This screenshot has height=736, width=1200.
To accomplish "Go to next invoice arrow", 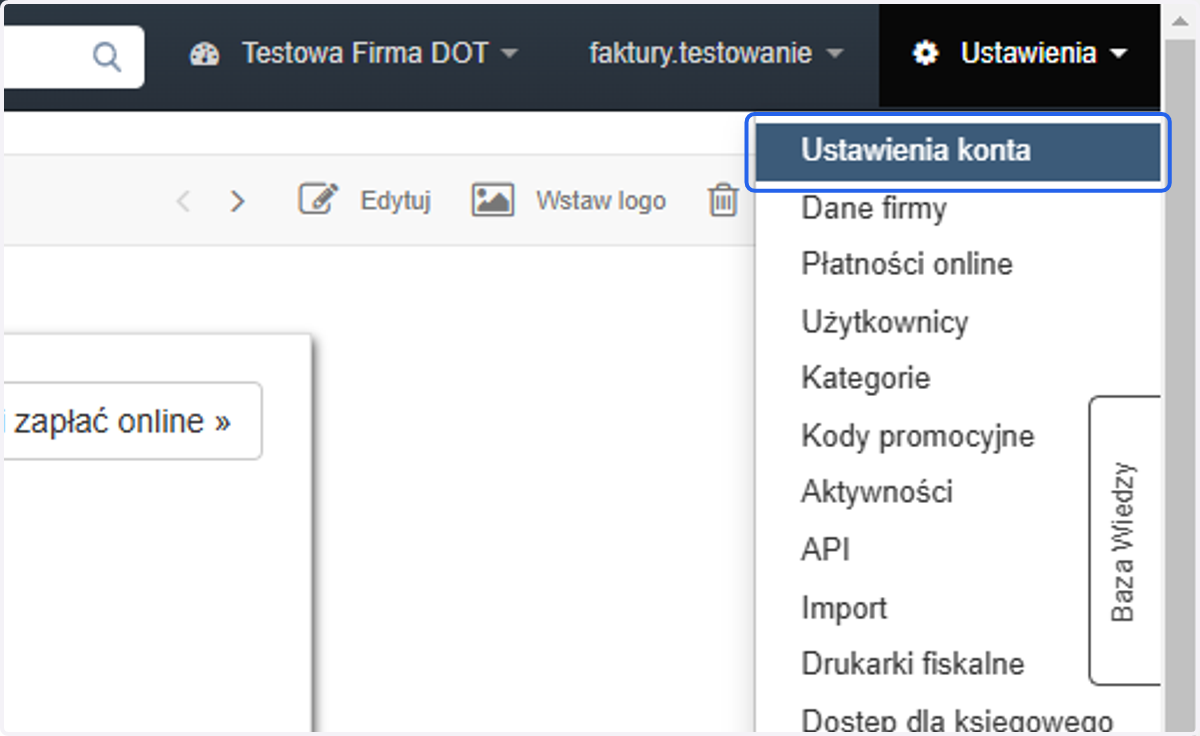I will pos(237,201).
